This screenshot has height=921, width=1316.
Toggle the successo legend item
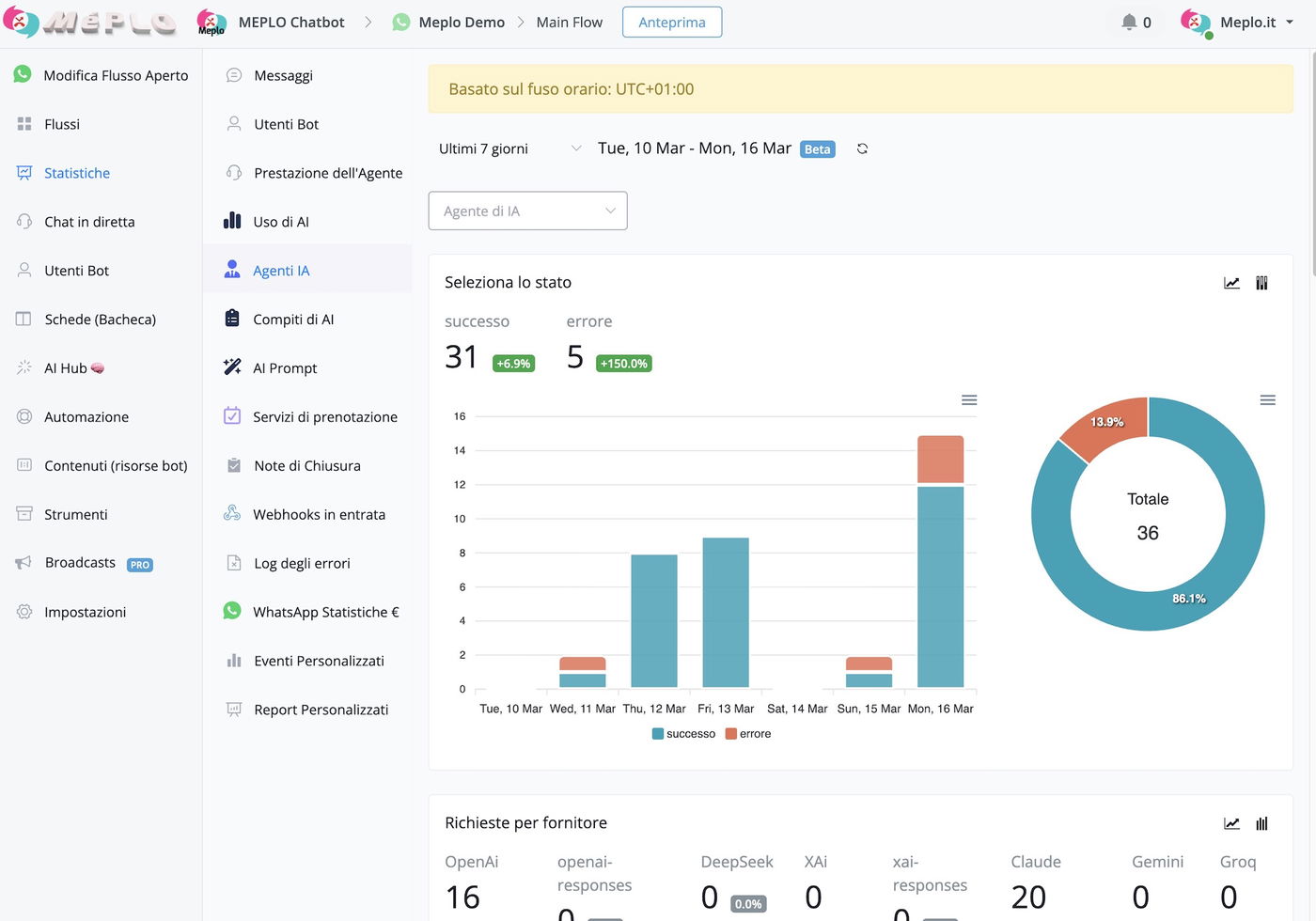683,734
